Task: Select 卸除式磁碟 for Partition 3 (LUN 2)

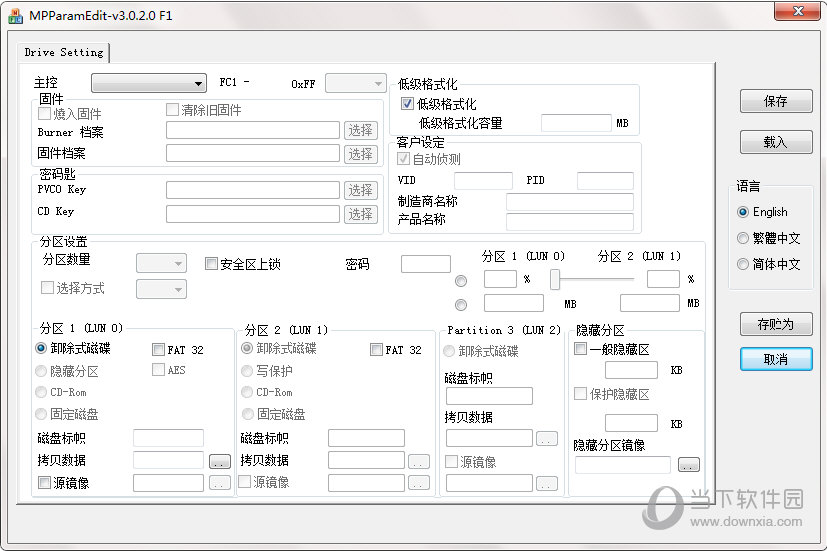Action: (449, 351)
